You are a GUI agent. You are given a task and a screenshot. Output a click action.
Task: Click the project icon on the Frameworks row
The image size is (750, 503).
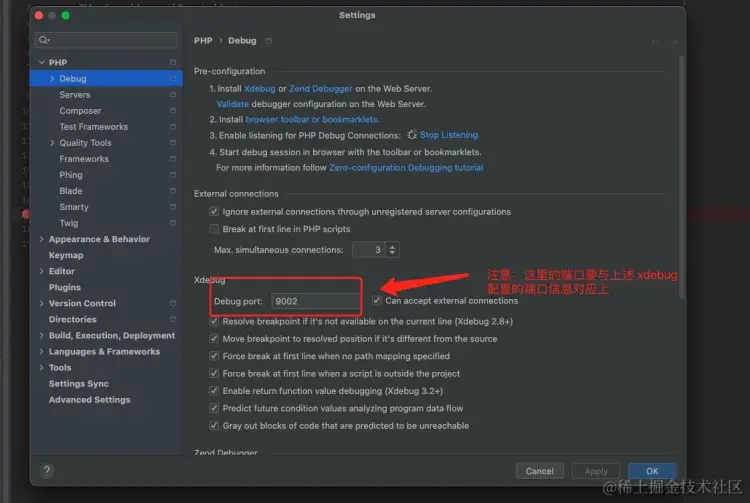tap(173, 159)
